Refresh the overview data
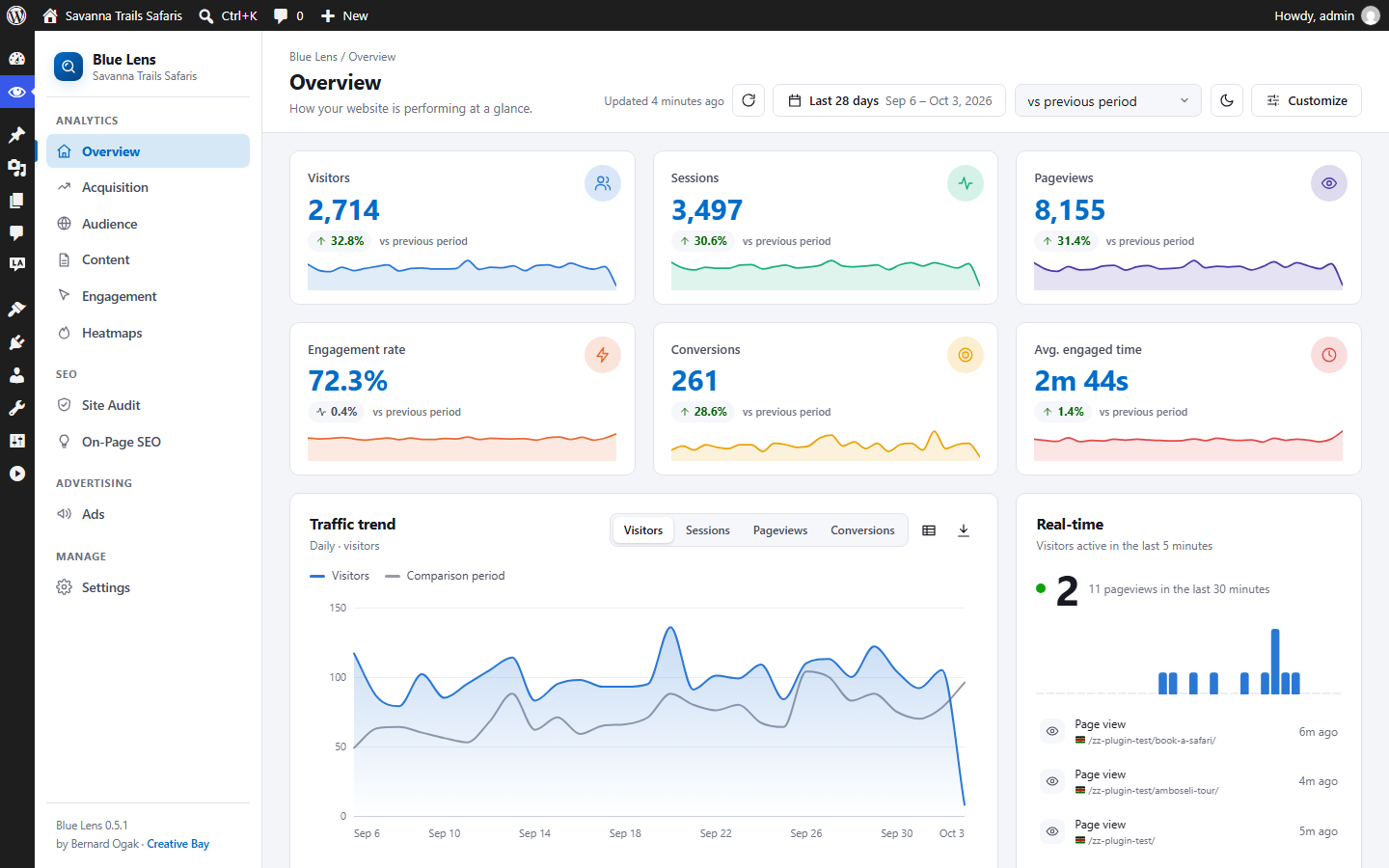This screenshot has width=1389, height=868. (749, 100)
